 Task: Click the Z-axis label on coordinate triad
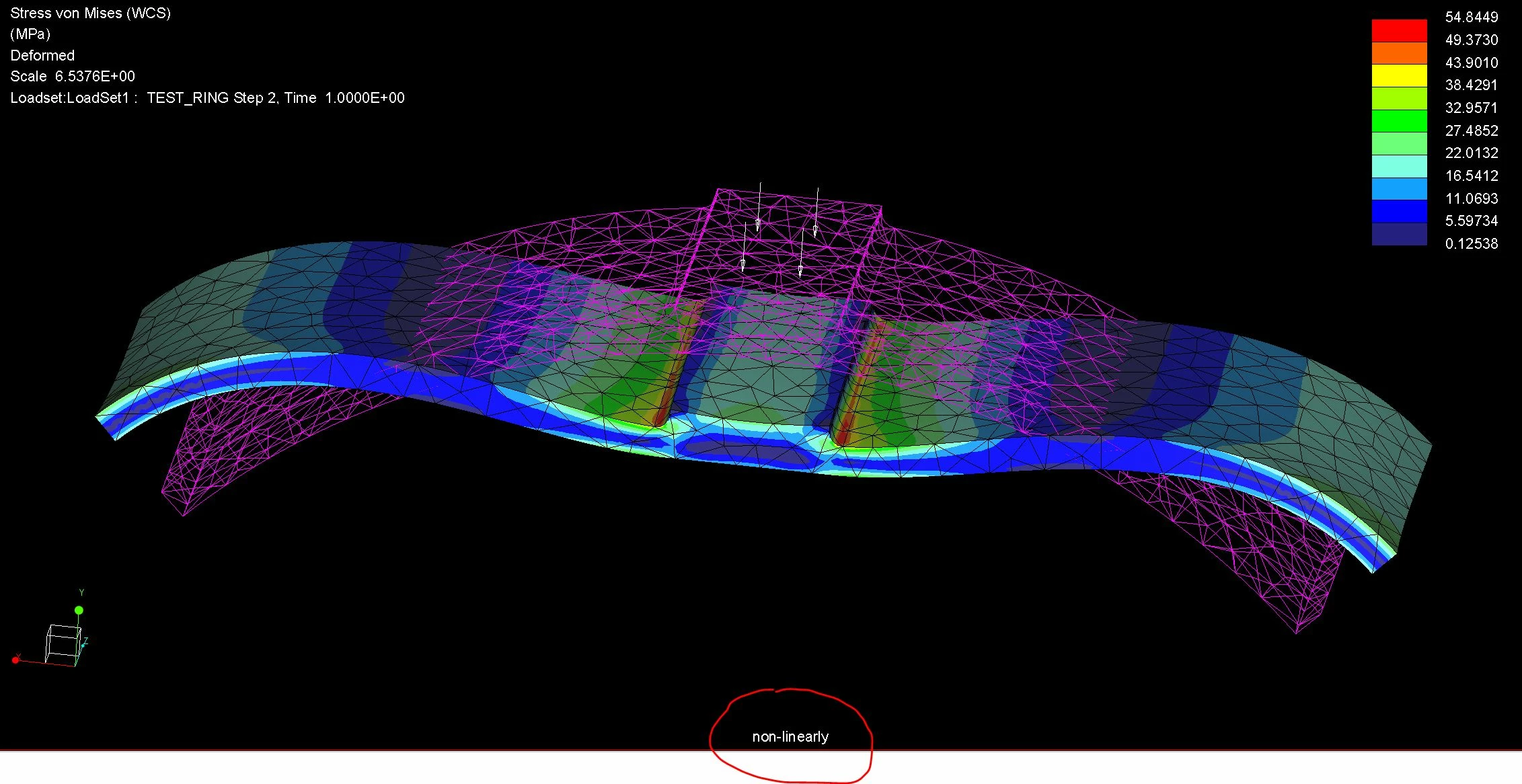point(85,641)
